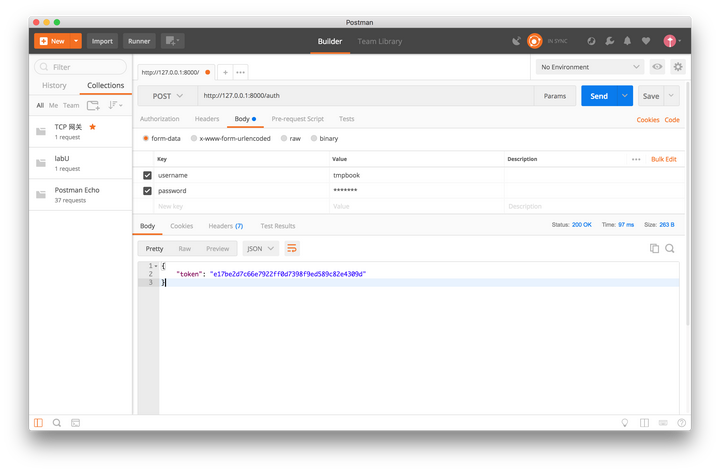Switch to the Team Library tab
The height and width of the screenshot is (472, 720).
click(380, 41)
